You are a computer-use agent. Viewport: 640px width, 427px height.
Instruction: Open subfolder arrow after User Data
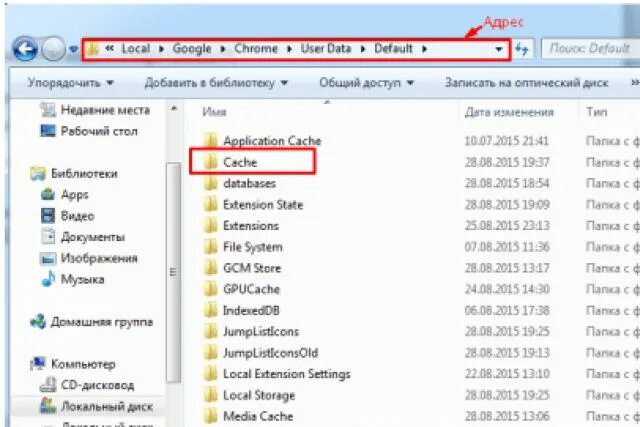point(363,49)
